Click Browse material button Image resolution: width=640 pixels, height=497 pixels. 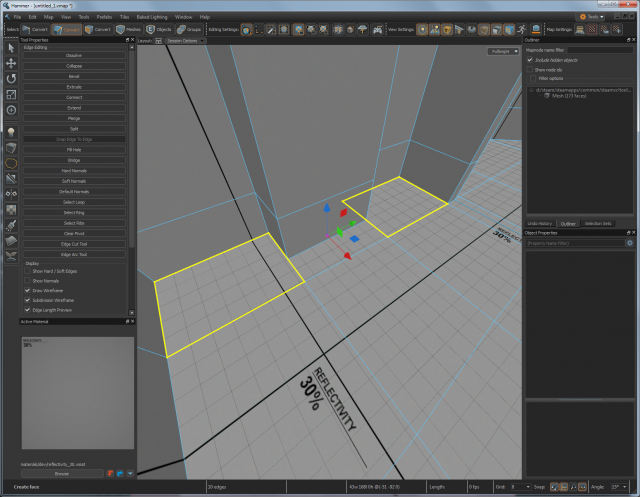tap(62, 474)
